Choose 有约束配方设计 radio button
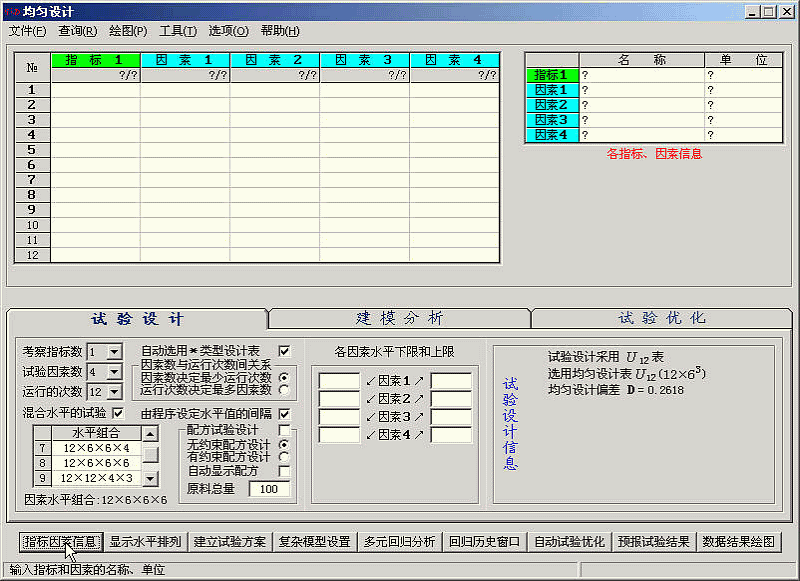Viewport: 800px width, 581px height. tap(284, 457)
